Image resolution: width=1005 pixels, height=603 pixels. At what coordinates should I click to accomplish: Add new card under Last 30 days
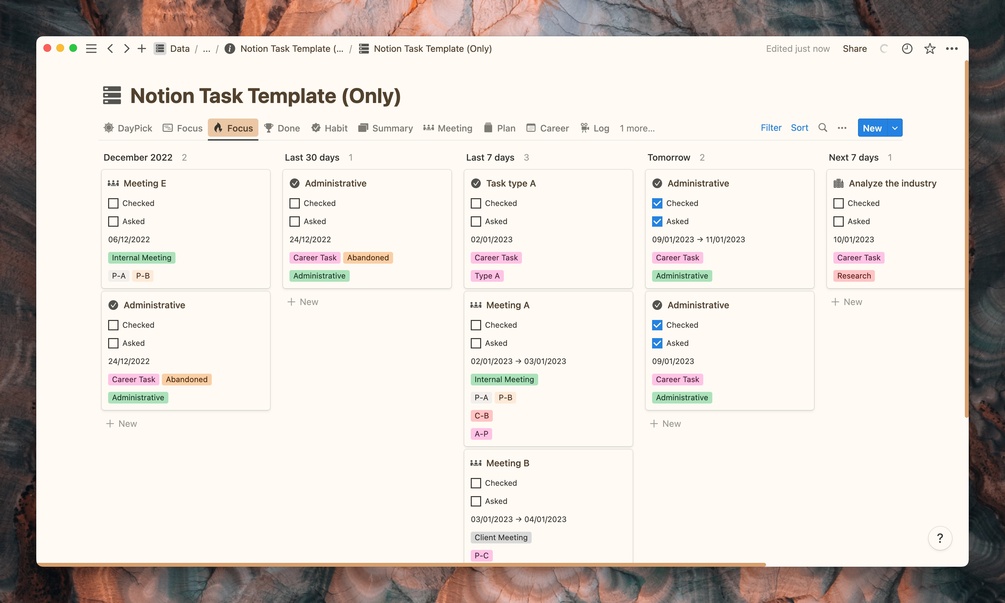[x=303, y=302]
